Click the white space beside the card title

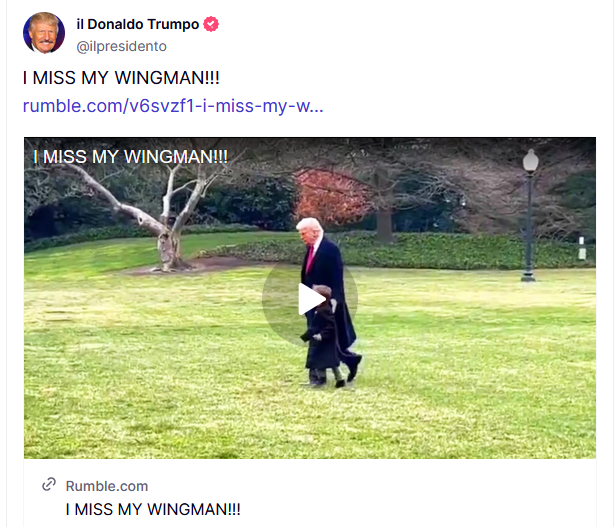point(416,509)
